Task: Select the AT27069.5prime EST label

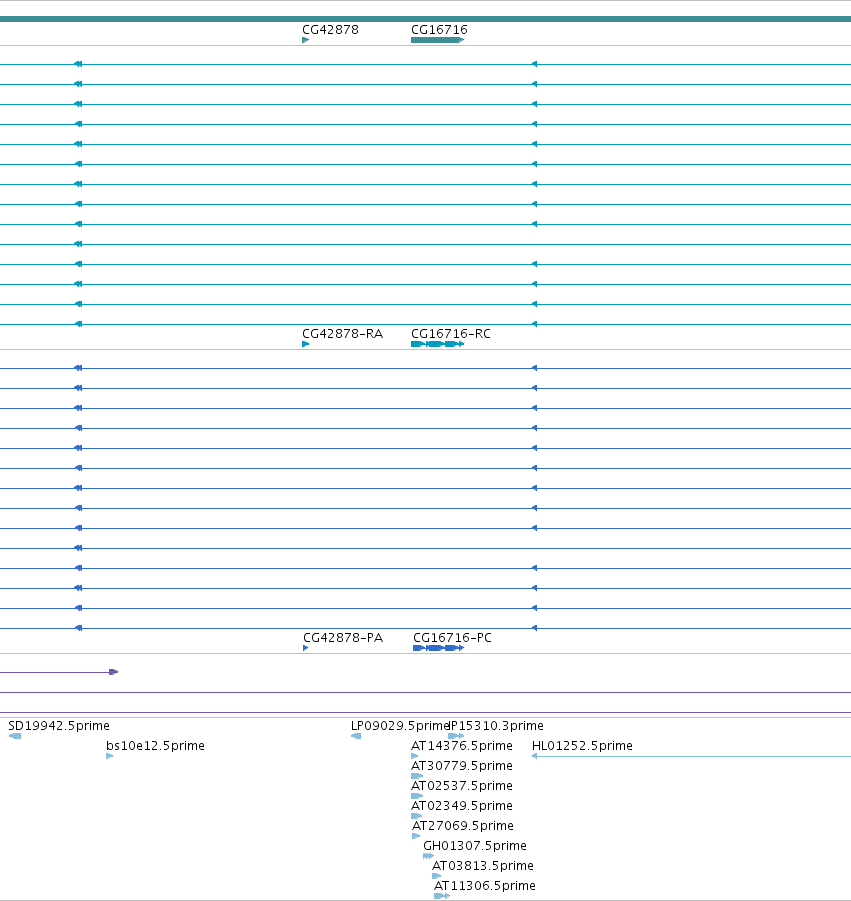Action: [463, 826]
